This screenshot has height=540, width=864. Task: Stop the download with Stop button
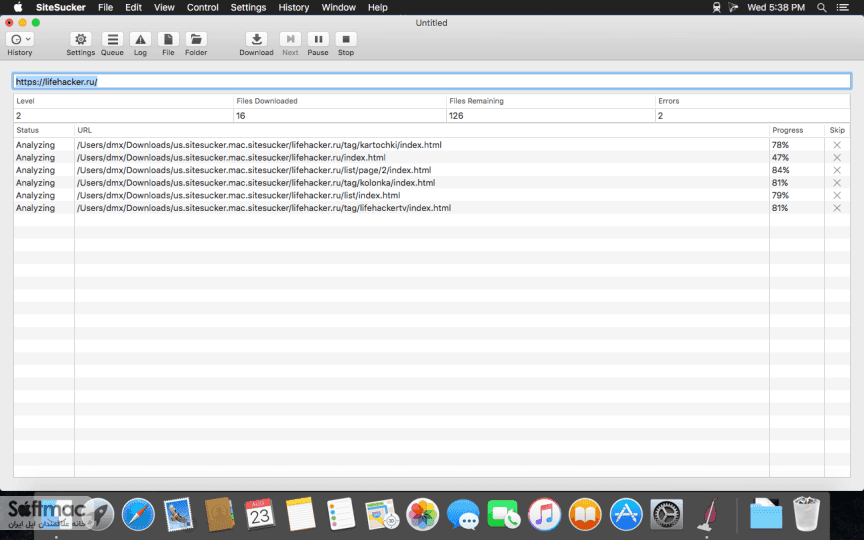tap(346, 40)
